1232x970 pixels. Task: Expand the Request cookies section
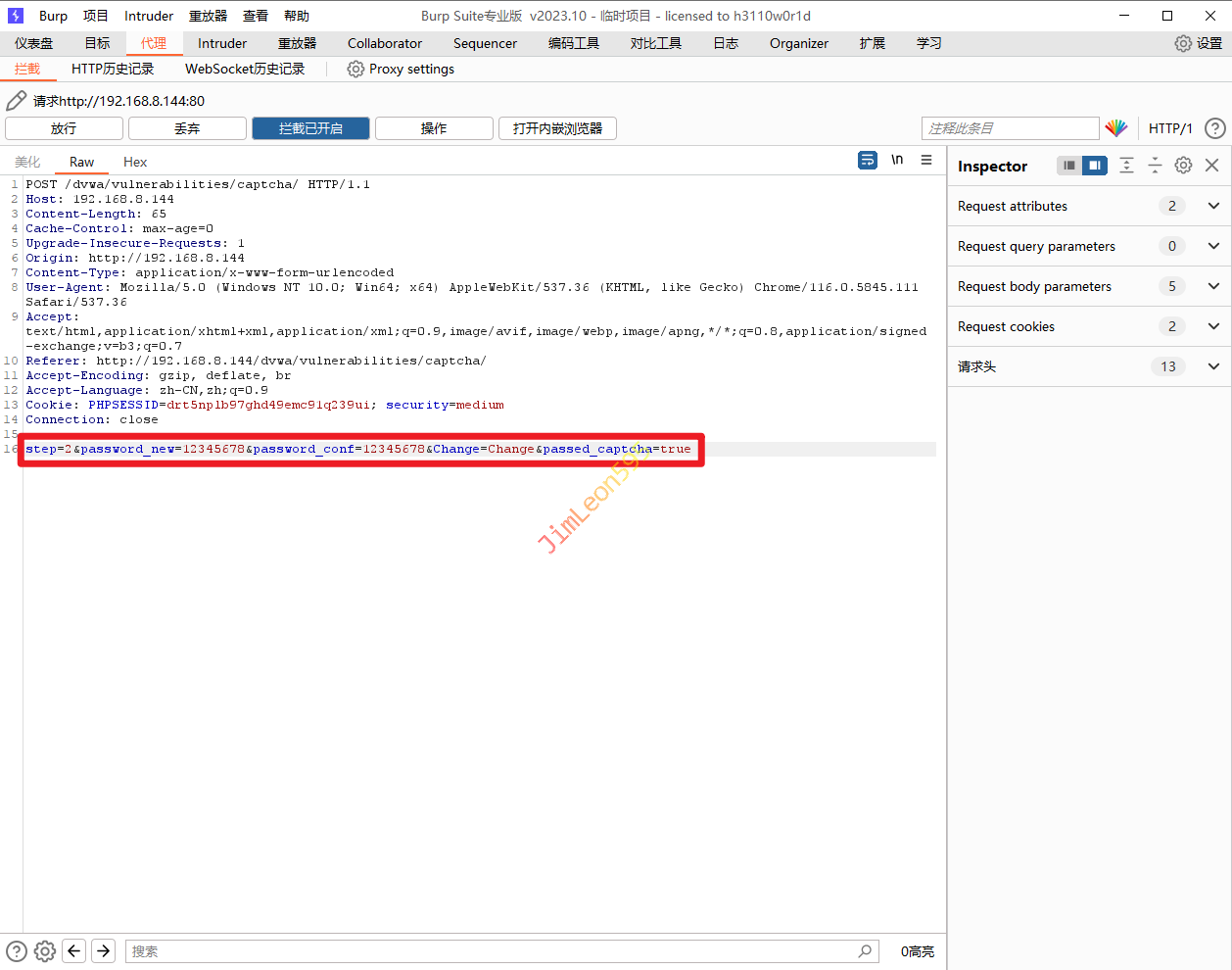[x=1213, y=326]
